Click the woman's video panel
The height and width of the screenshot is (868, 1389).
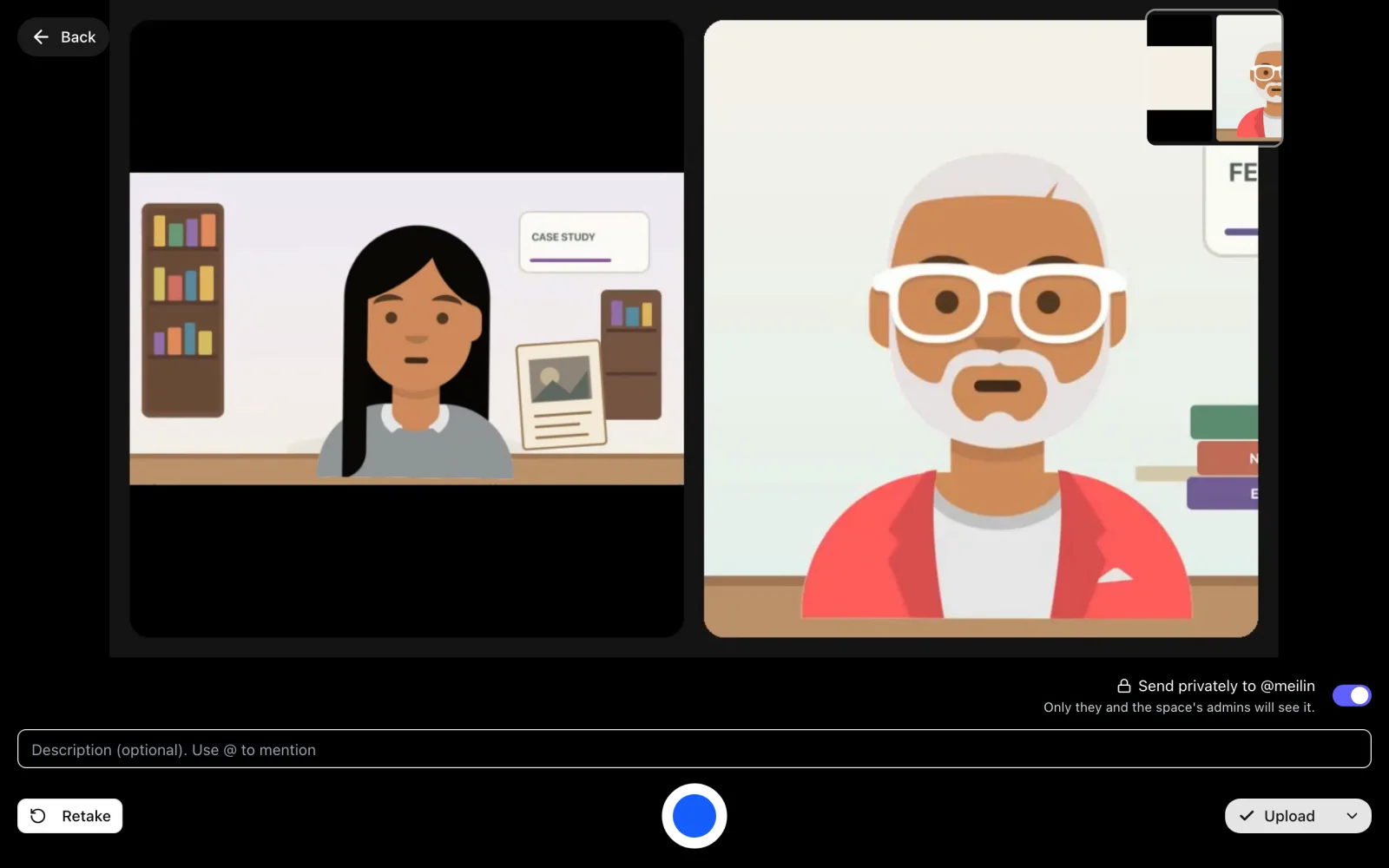point(406,329)
